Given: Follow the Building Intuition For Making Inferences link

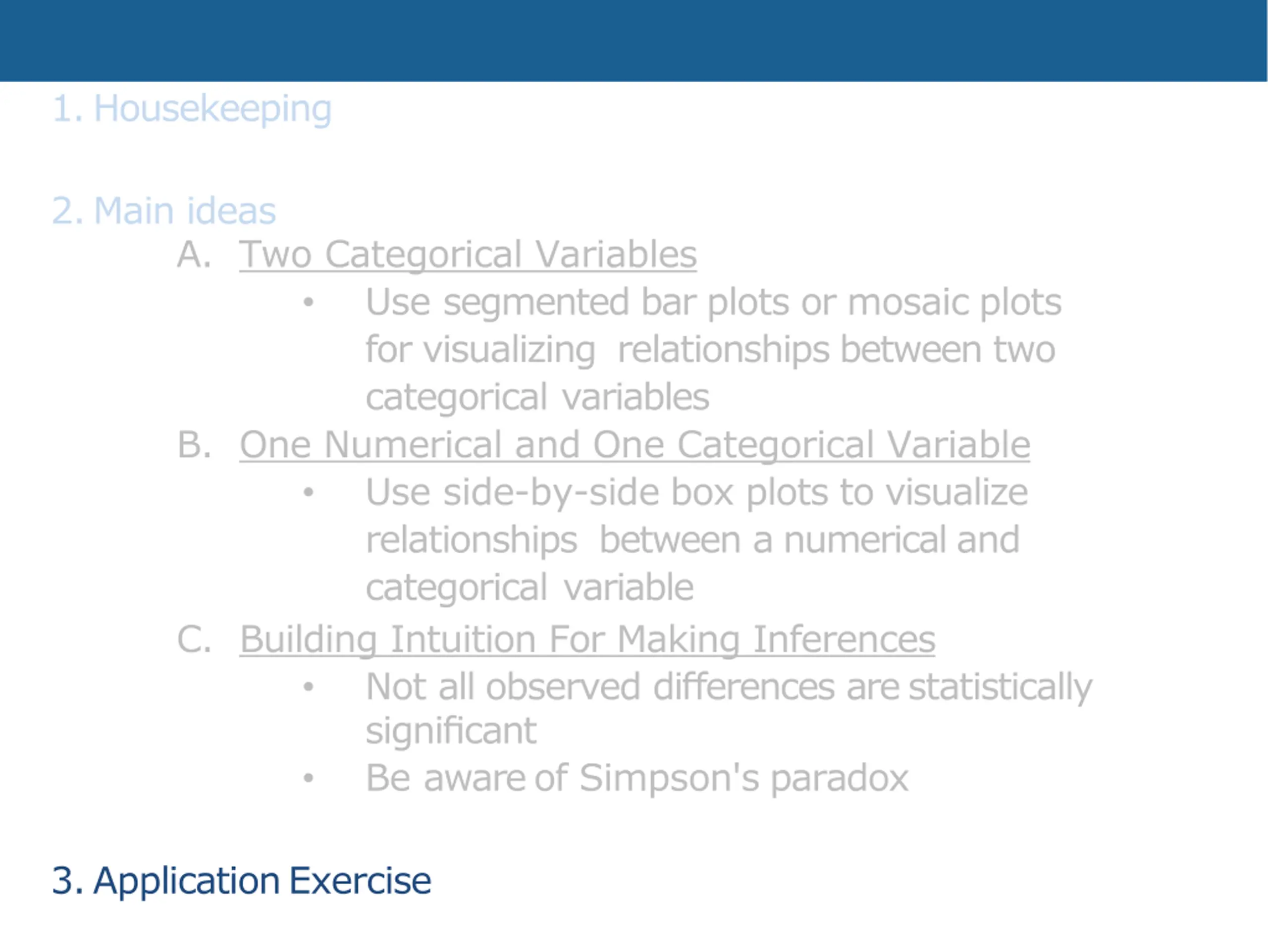Looking at the screenshot, I should [x=587, y=638].
